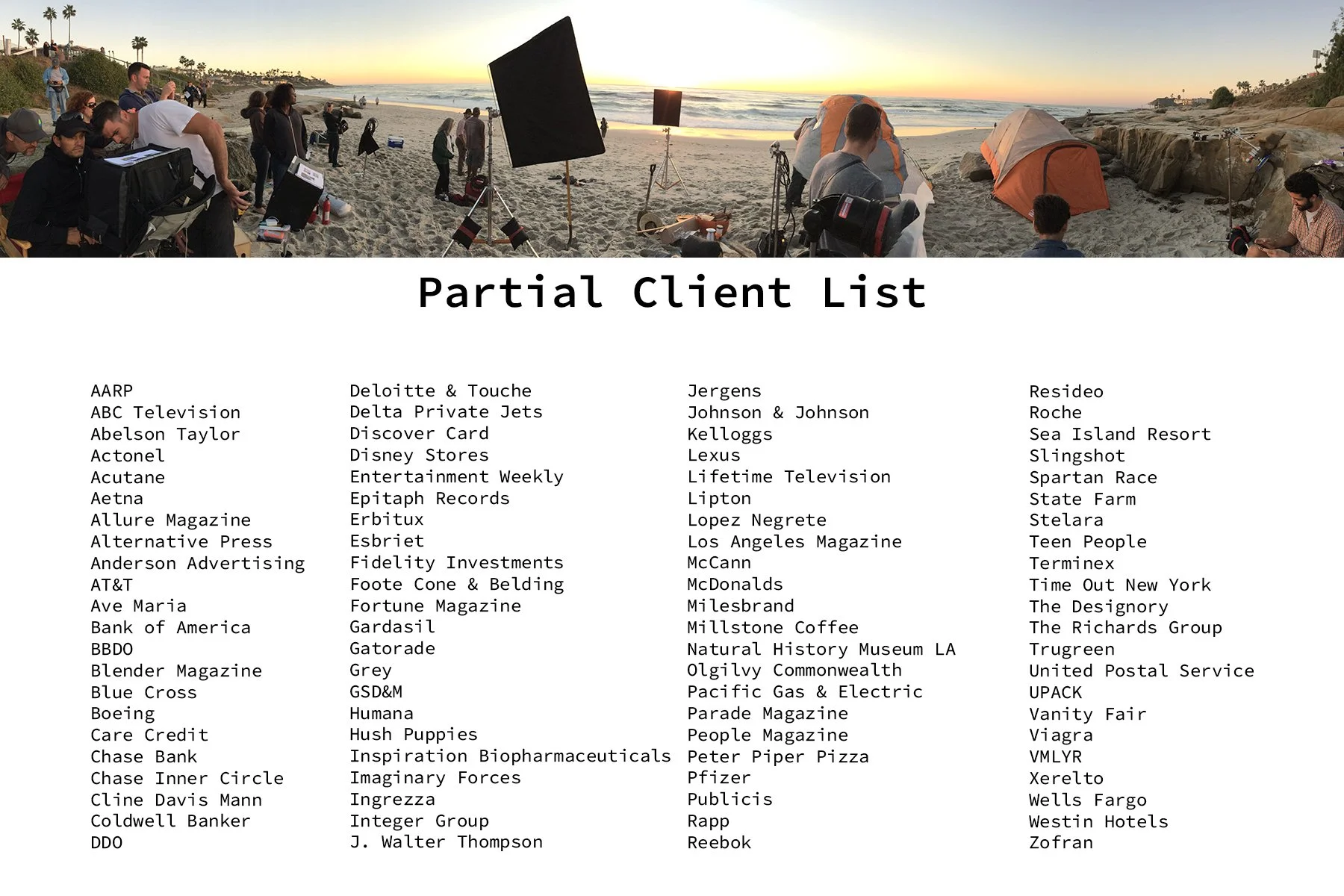The image size is (1344, 896).
Task: Select 'Vanity Fair' client name
Action: tap(1088, 714)
